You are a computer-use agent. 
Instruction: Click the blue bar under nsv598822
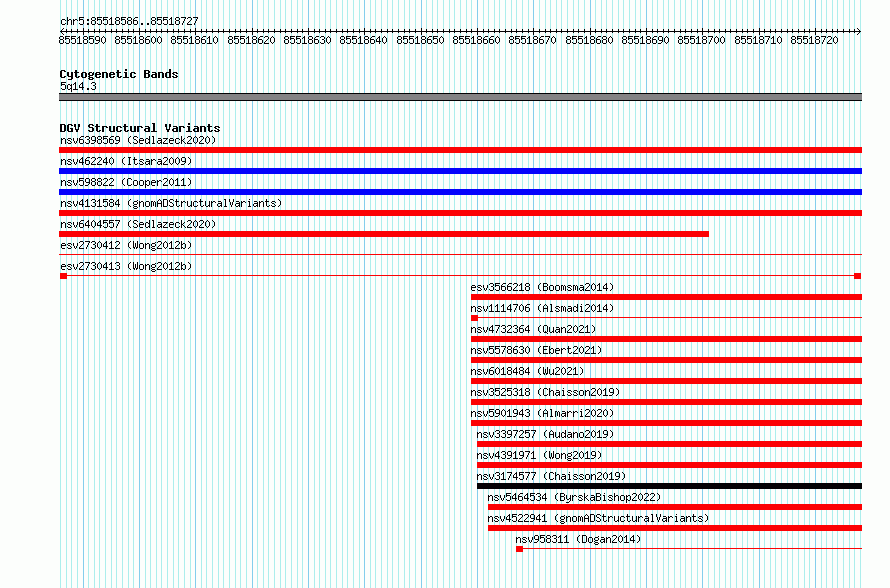tap(460, 192)
